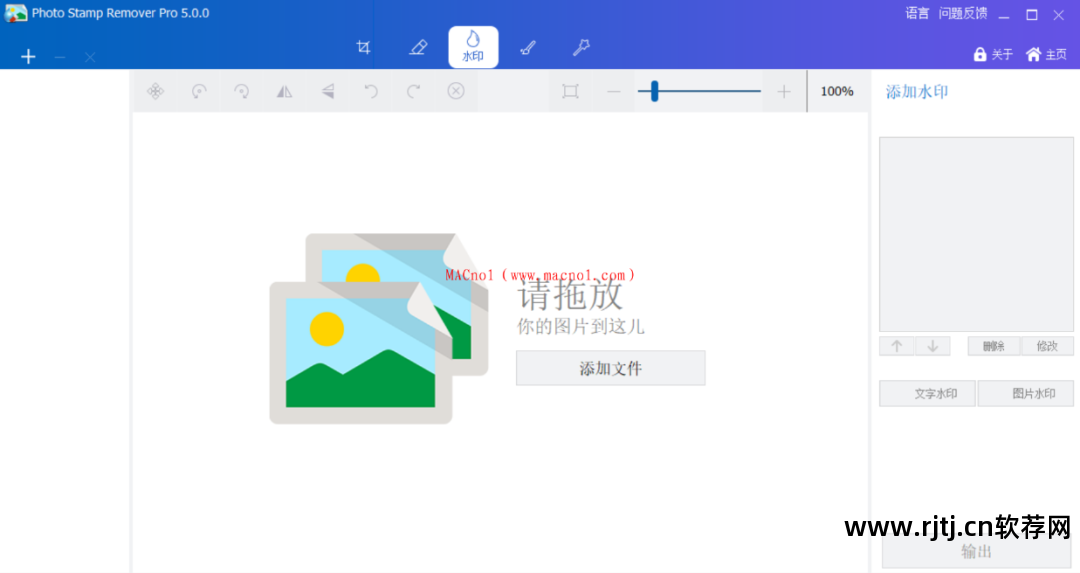The height and width of the screenshot is (573, 1080).
Task: Open the 语言 language menu
Action: coord(917,13)
